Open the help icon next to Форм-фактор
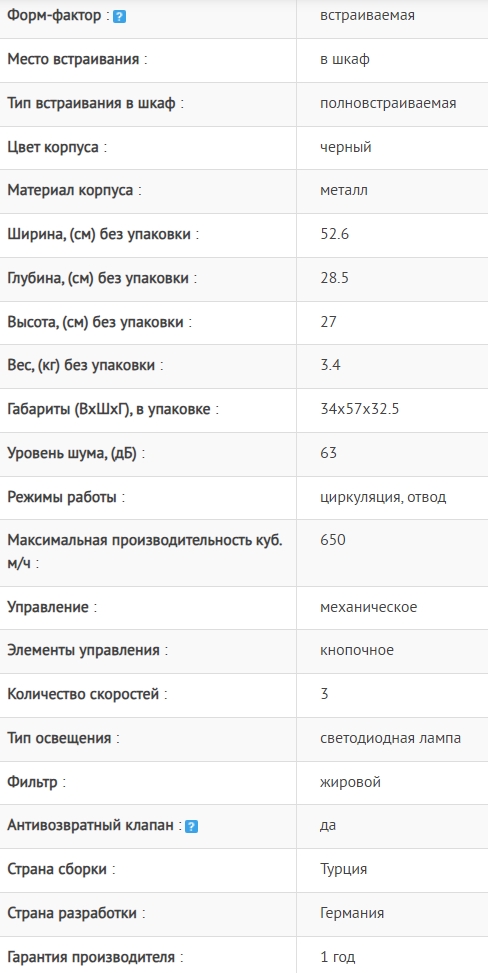 pos(120,17)
